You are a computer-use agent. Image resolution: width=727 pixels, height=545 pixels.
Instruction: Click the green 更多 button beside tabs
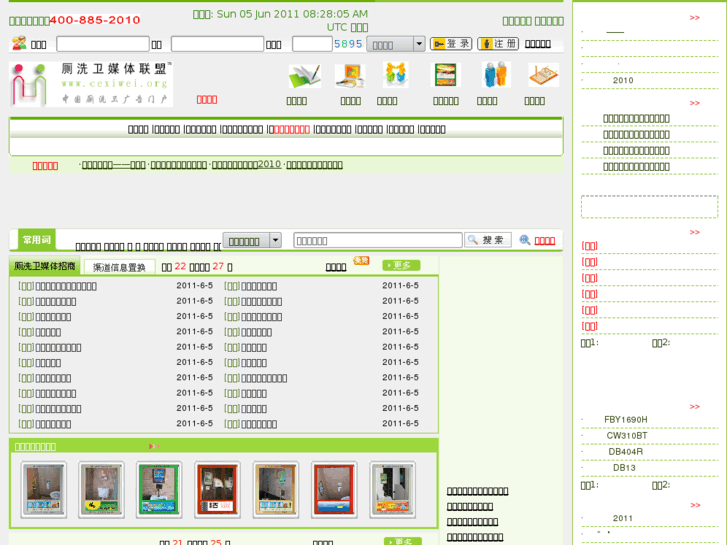tap(401, 265)
